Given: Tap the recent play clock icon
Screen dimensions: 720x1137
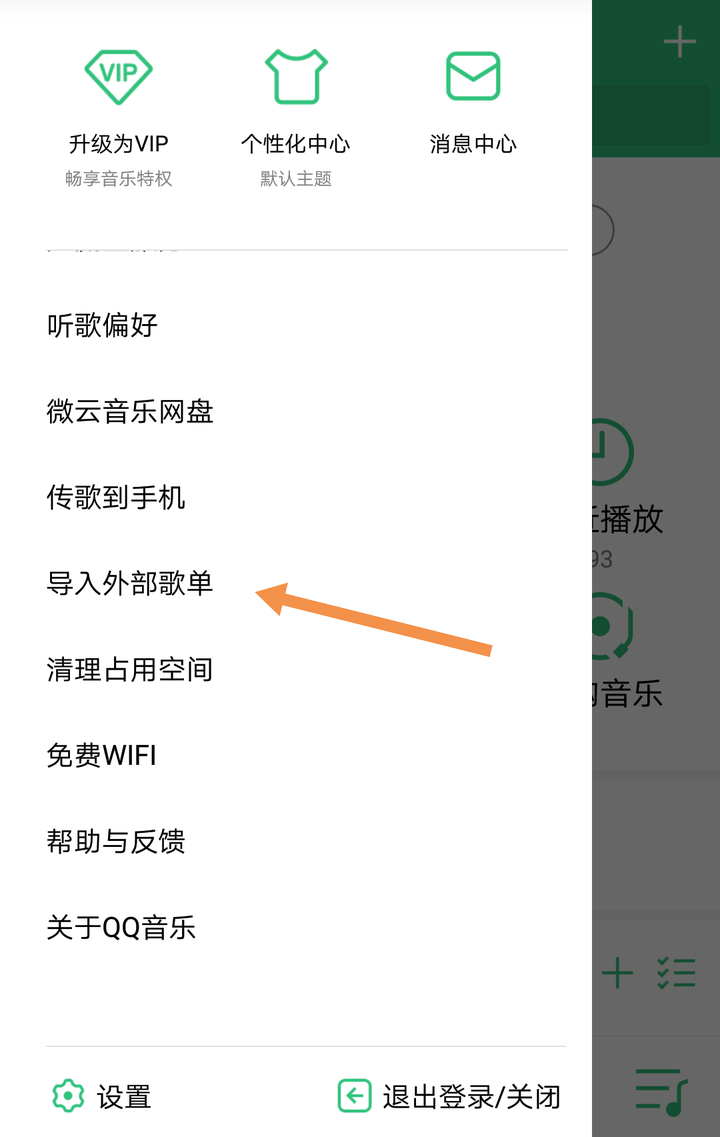Looking at the screenshot, I should (x=613, y=452).
